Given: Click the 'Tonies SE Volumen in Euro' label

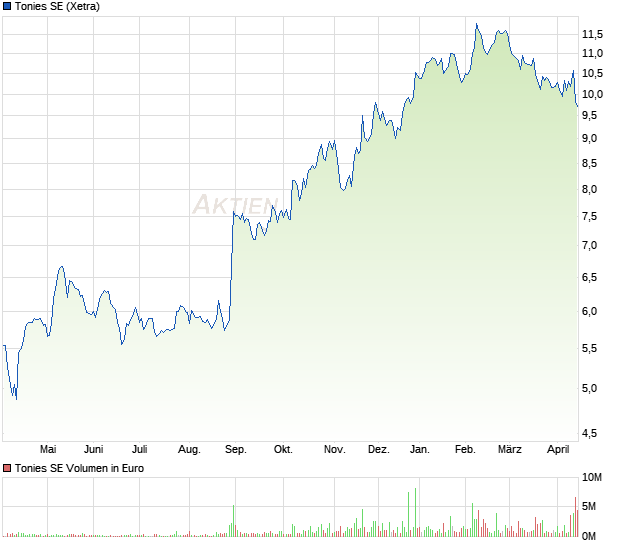Looking at the screenshot, I should (x=79, y=468).
